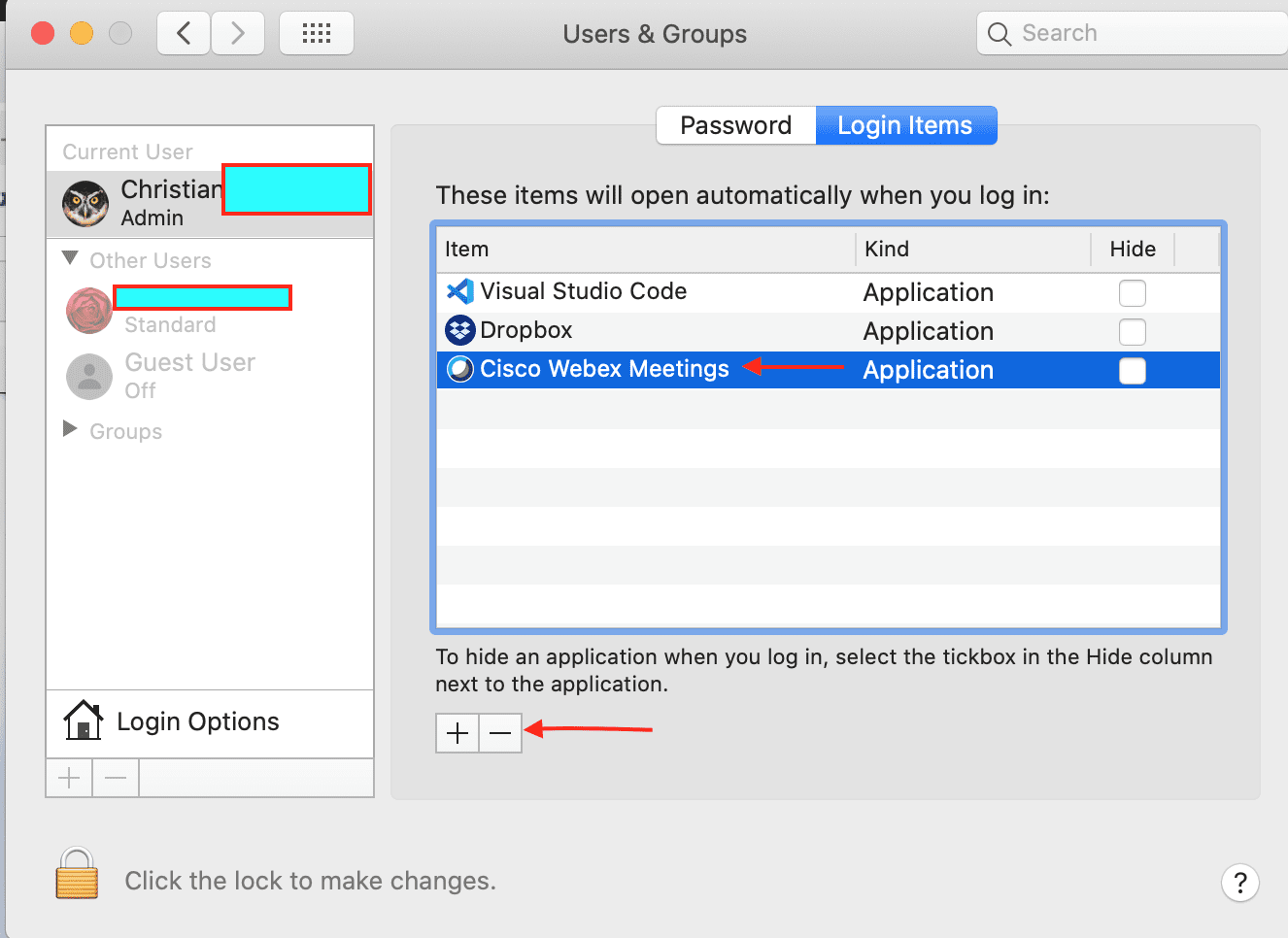
Task: Click the lock icon to make changes
Action: (x=77, y=874)
